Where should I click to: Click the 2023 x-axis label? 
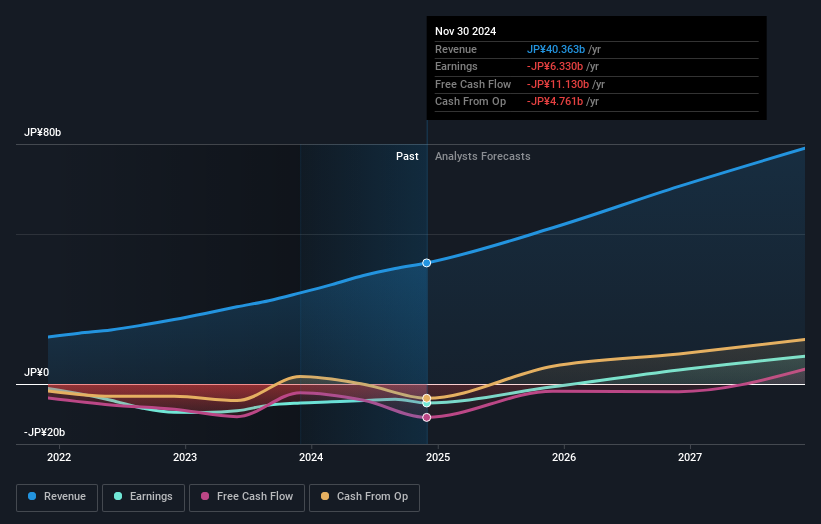coord(185,458)
